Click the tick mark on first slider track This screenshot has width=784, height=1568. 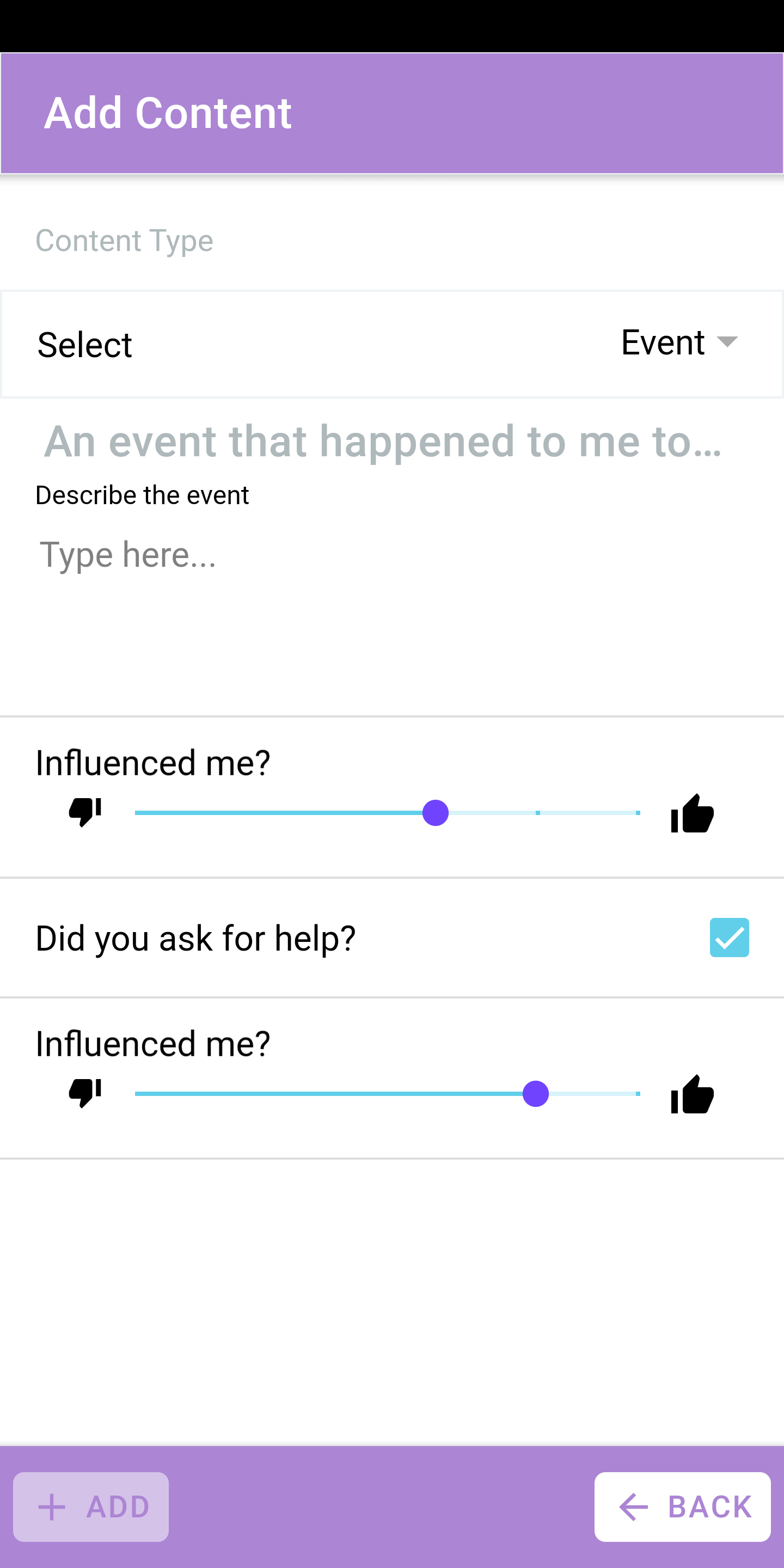click(537, 813)
